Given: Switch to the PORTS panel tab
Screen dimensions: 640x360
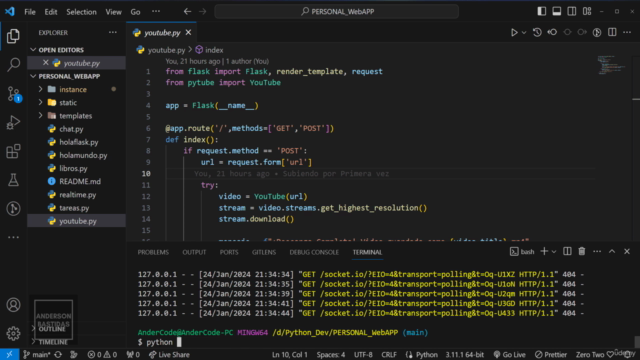Looking at the screenshot, I should coord(229,252).
